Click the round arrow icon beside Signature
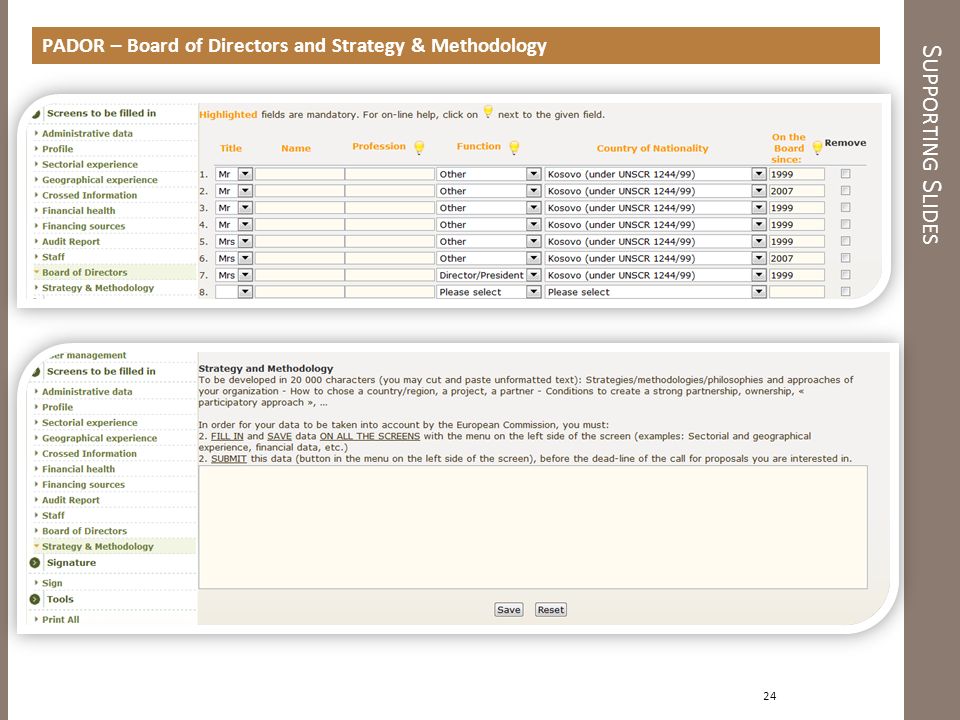The height and width of the screenshot is (720, 960). click(35, 563)
